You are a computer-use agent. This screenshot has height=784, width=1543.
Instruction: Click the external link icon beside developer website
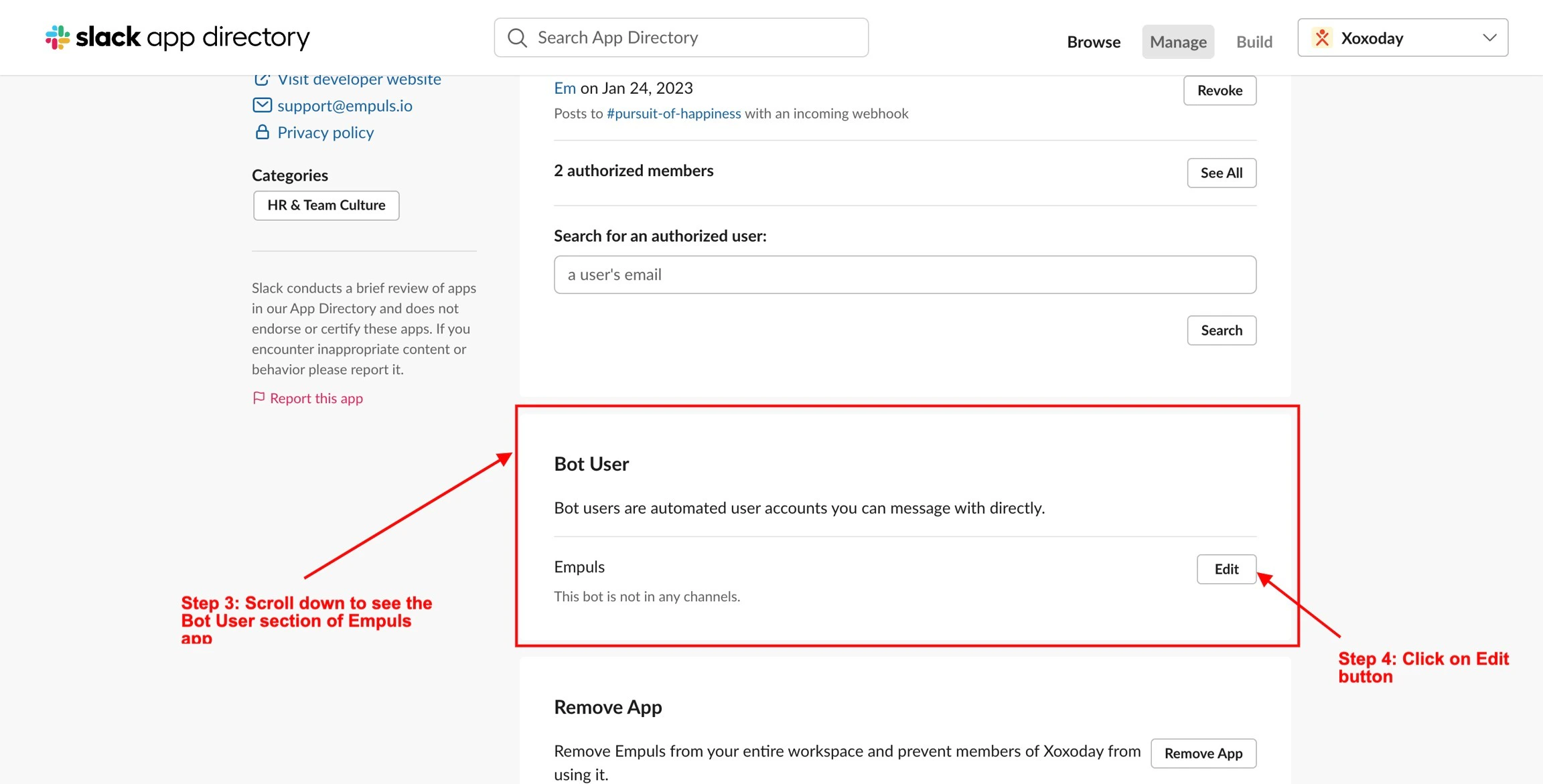pos(262,79)
